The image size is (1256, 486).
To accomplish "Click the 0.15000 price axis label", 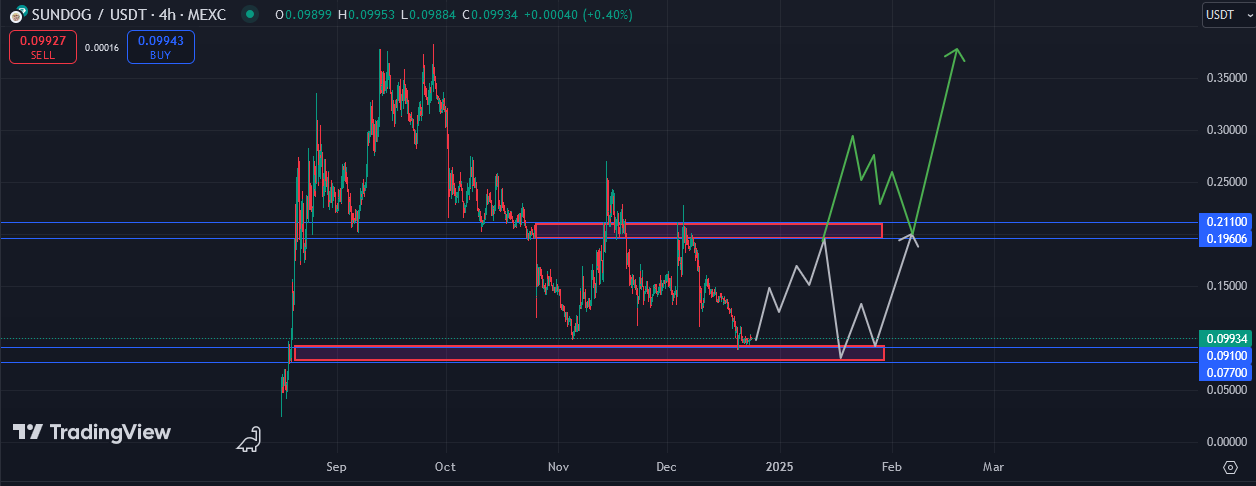I will pyautogui.click(x=1225, y=286).
